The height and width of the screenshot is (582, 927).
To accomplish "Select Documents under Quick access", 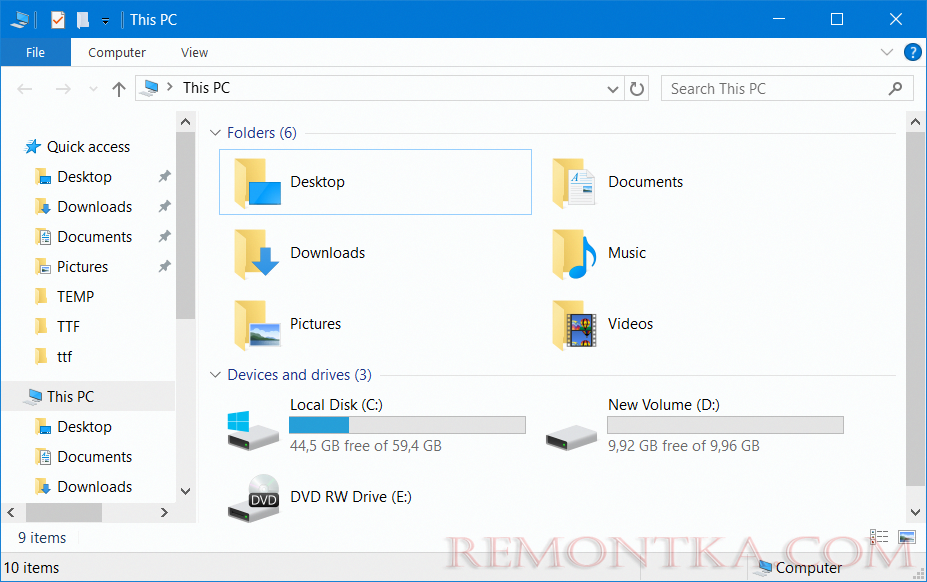I will 95,237.
